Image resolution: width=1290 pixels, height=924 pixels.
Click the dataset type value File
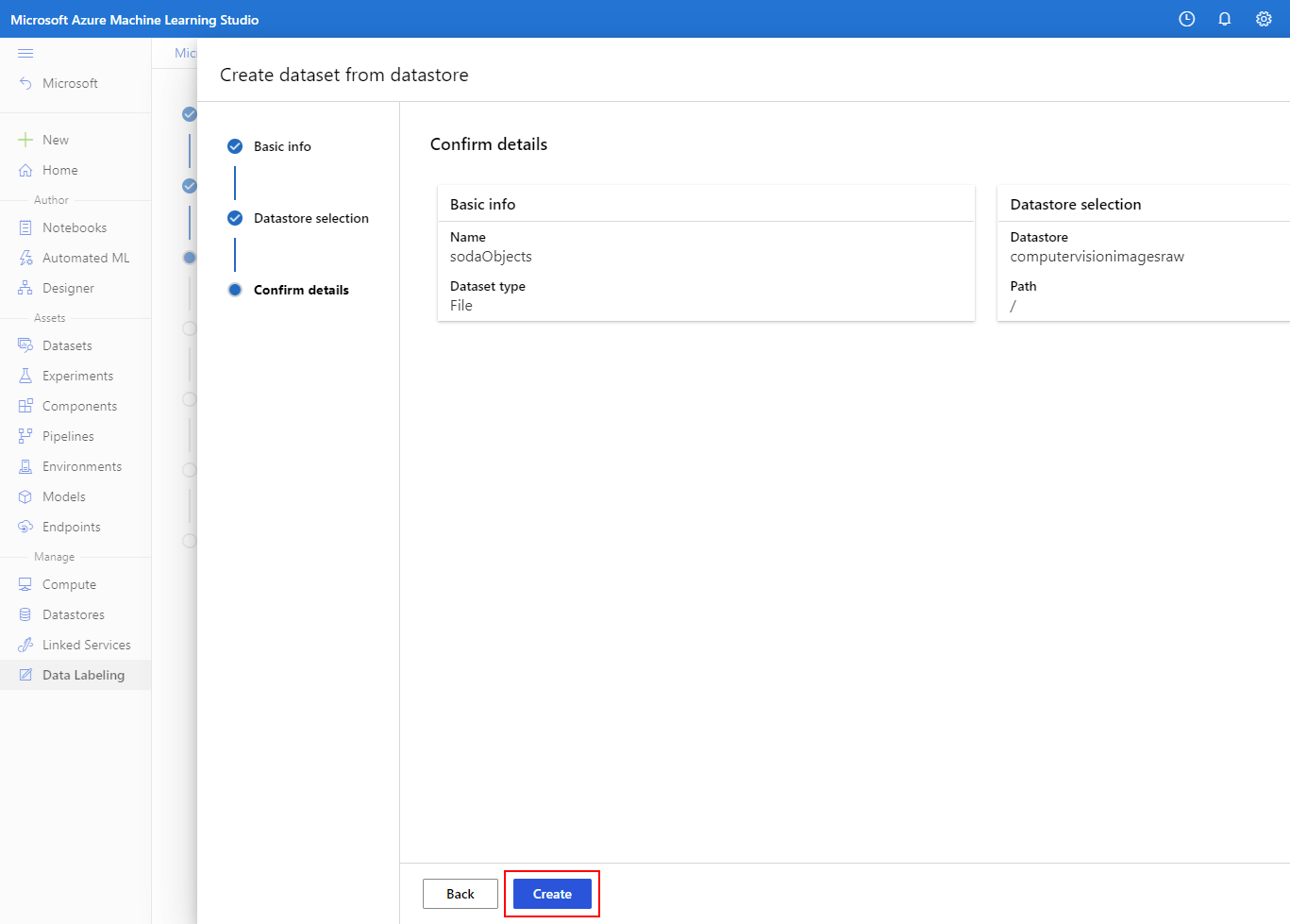(x=461, y=306)
